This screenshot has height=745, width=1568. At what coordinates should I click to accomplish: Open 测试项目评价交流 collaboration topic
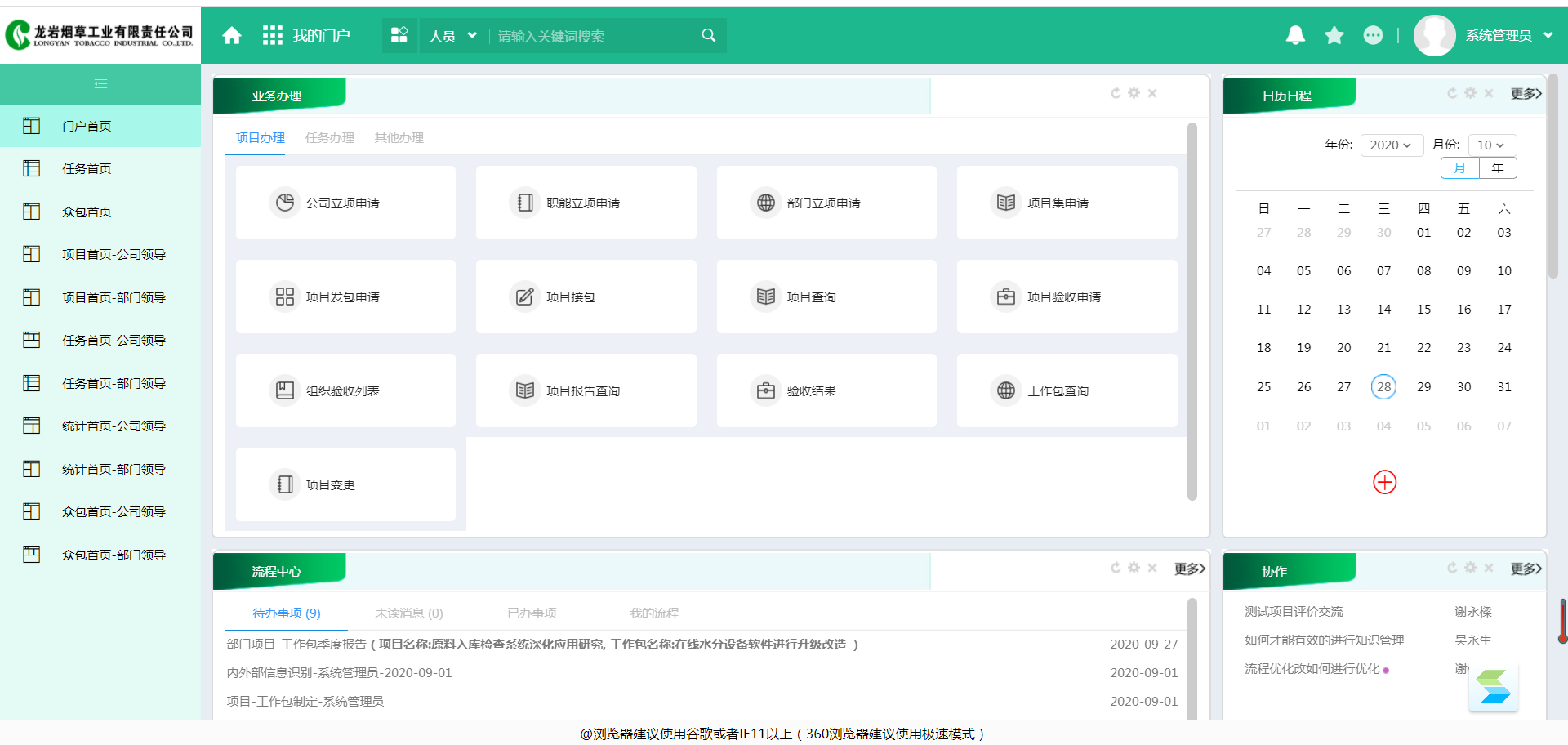[1294, 611]
